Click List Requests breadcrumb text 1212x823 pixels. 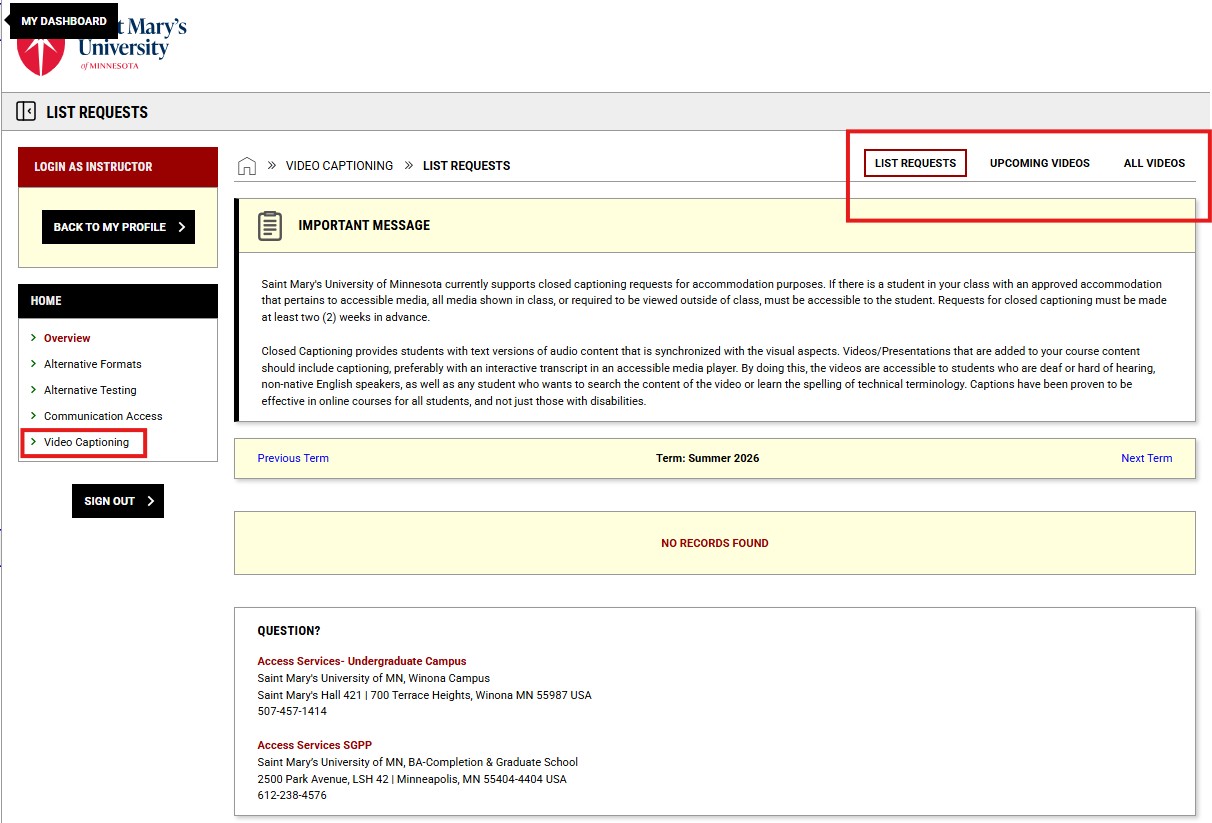466,166
